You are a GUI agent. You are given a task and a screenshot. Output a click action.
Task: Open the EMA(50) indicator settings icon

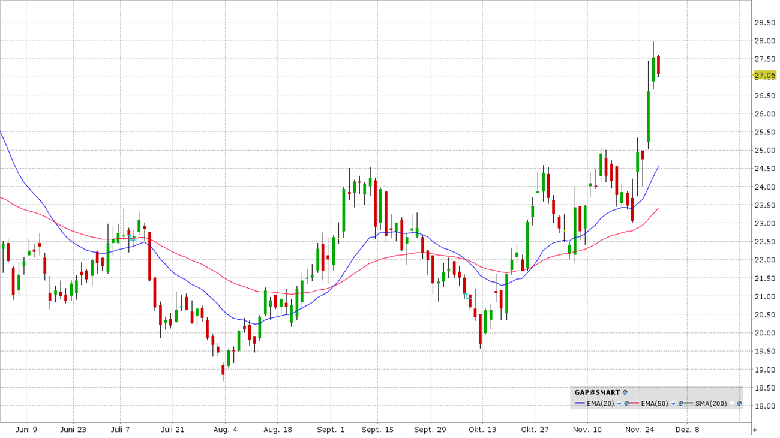pyautogui.click(x=681, y=404)
